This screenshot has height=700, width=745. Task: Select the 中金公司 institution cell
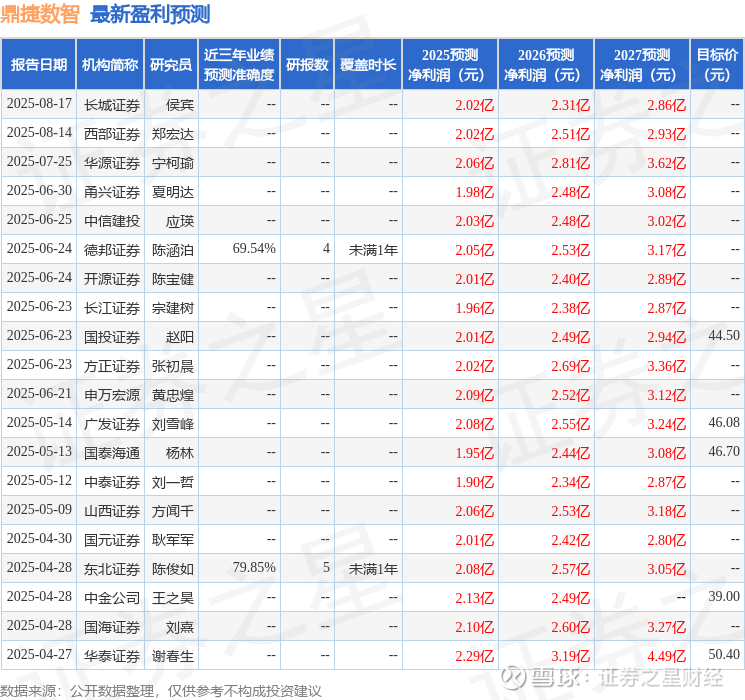(112, 598)
